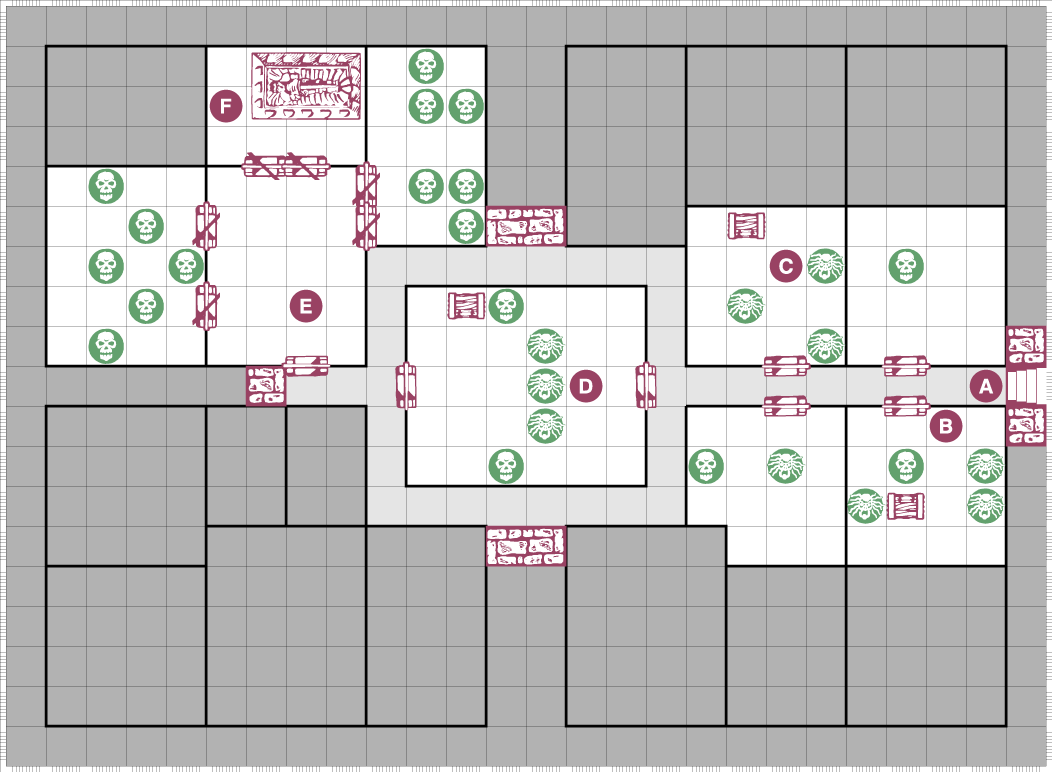The image size is (1052, 772).
Task: Click the skull directly above room B's chest
Action: pyautogui.click(x=906, y=466)
